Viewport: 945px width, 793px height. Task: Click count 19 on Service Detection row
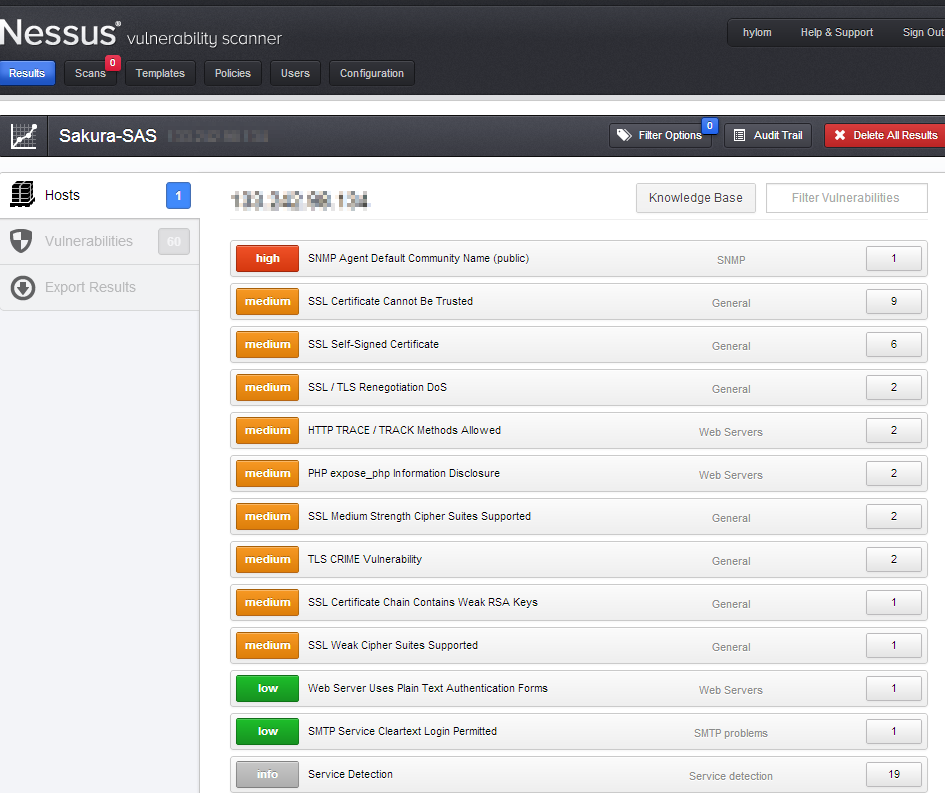[894, 774]
